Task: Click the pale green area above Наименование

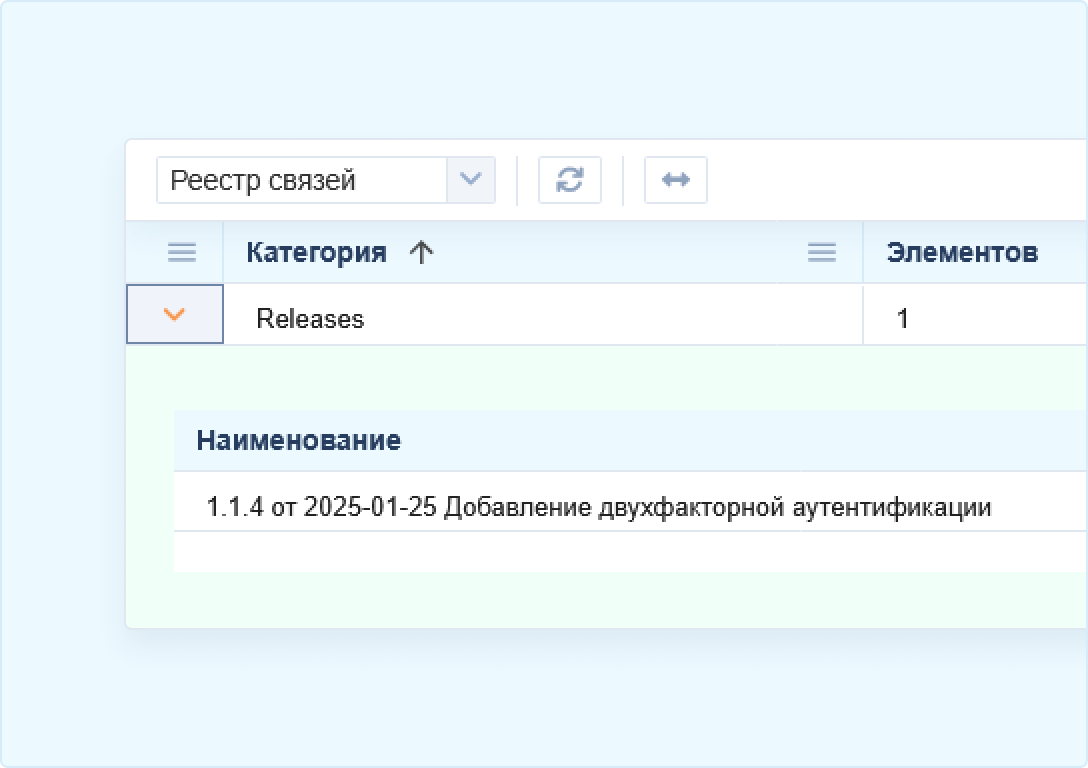Action: [x=600, y=378]
